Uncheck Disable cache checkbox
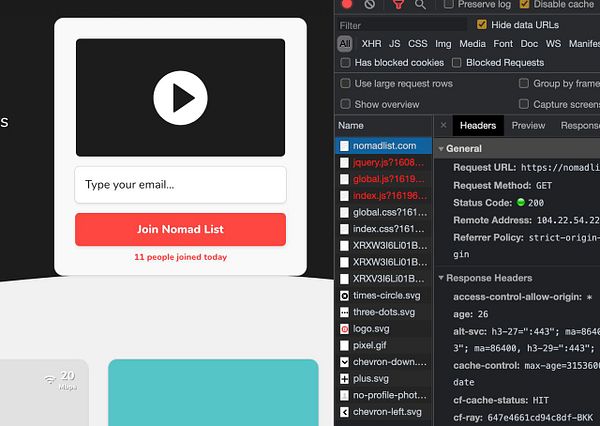Viewport: 600px width, 426px height. point(524,4)
